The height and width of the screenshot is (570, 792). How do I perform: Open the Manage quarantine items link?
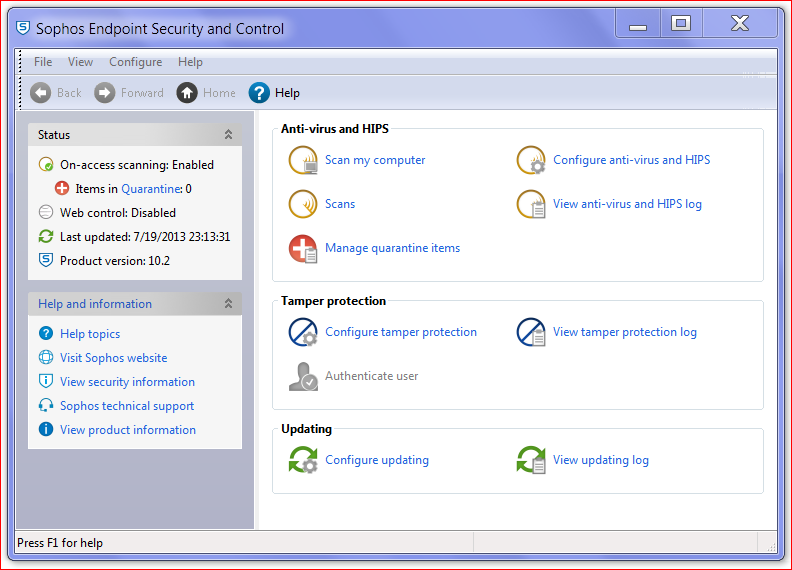(392, 248)
